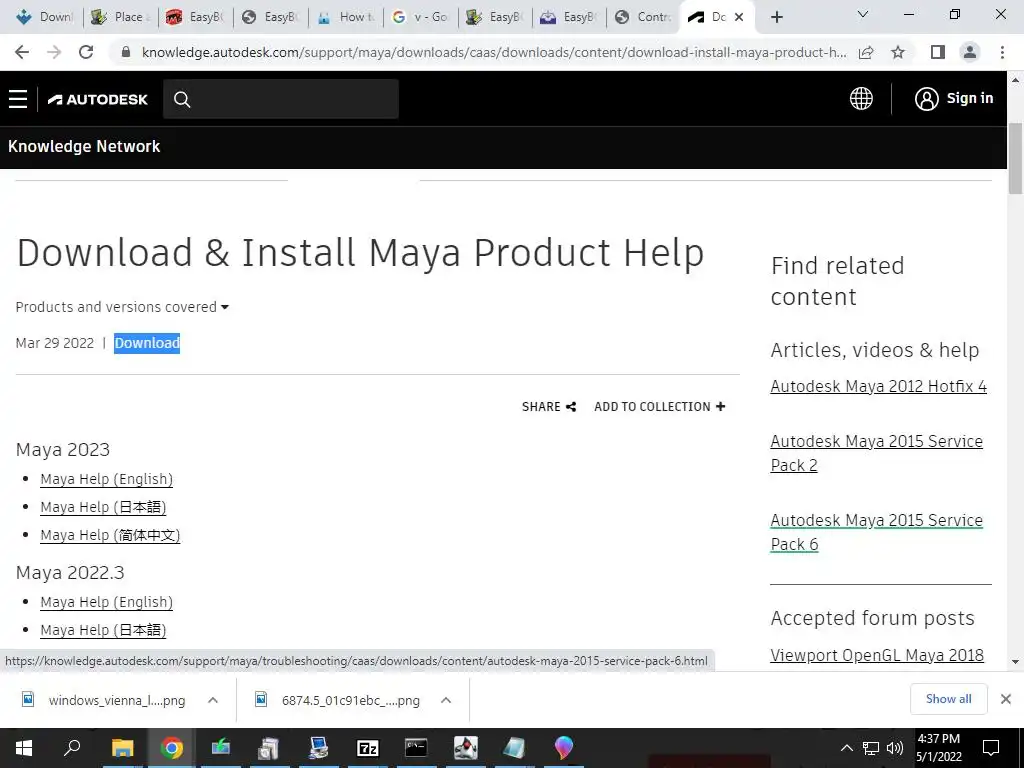Click SHARE

[x=549, y=407]
